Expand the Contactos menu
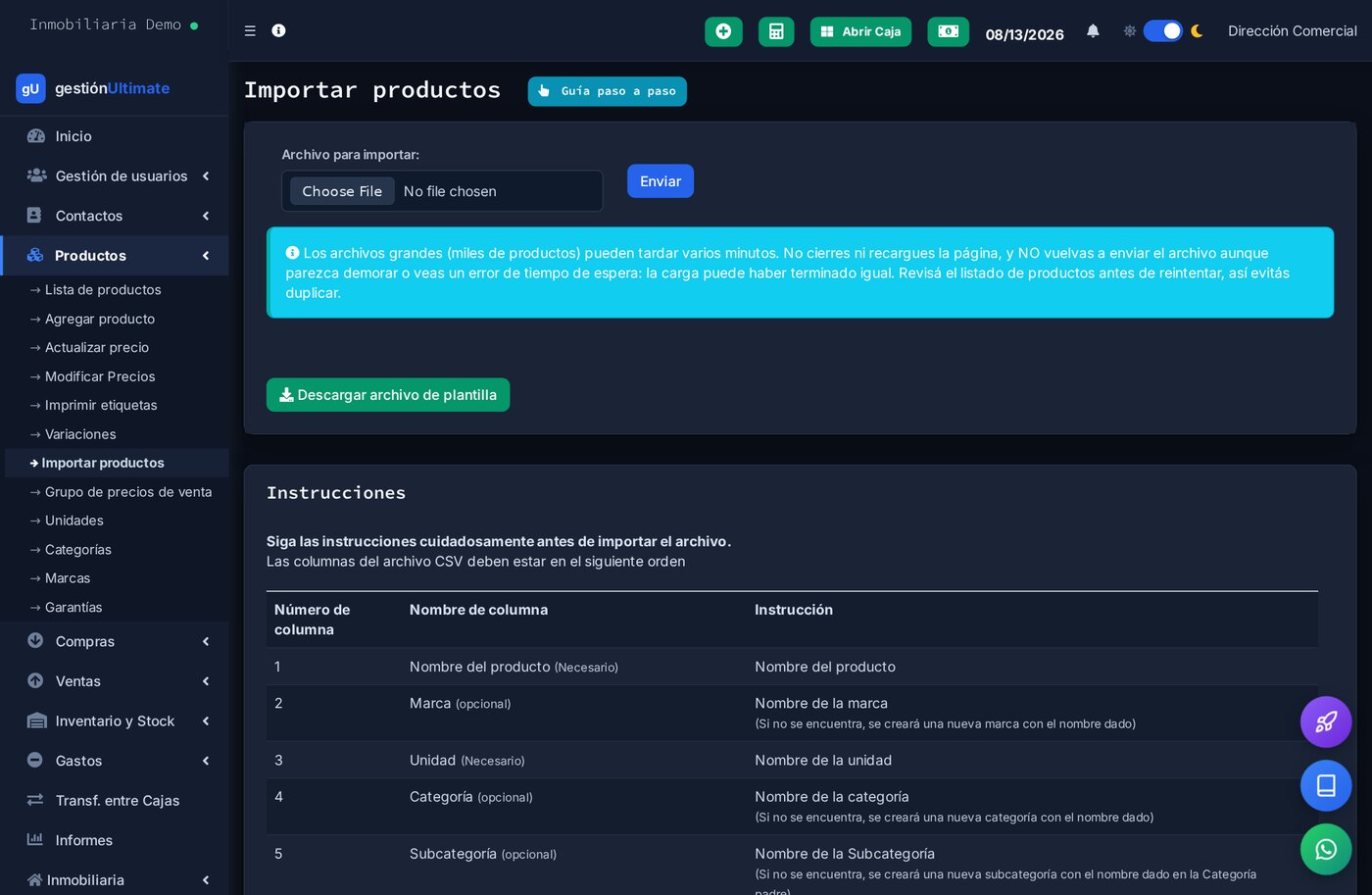 [115, 216]
